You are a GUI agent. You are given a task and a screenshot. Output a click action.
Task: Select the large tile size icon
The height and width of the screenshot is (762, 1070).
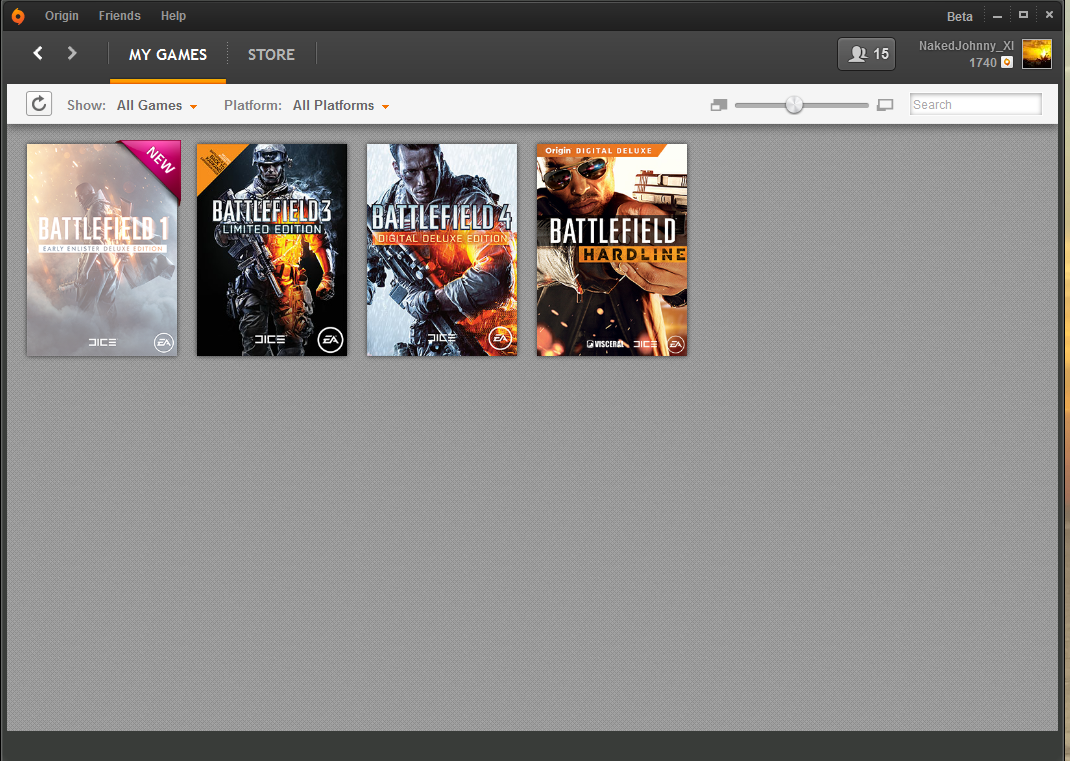click(885, 105)
